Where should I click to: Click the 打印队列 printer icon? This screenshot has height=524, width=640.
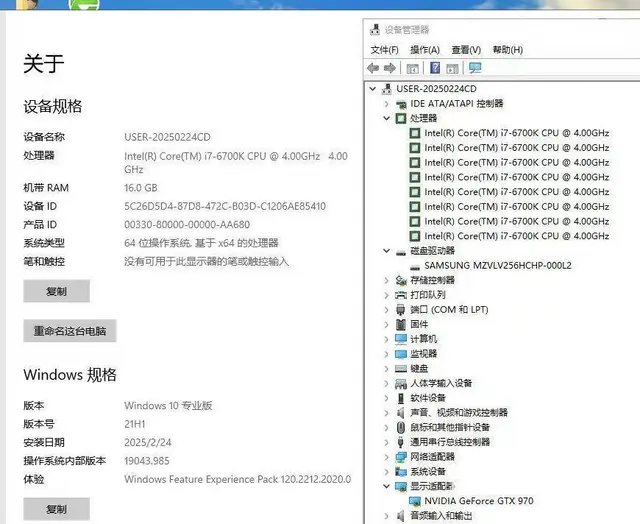[401, 295]
